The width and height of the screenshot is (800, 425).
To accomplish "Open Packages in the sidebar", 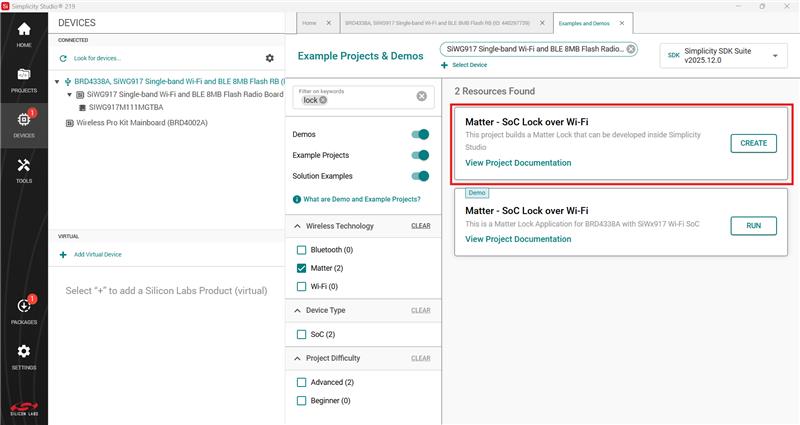I will 24,311.
